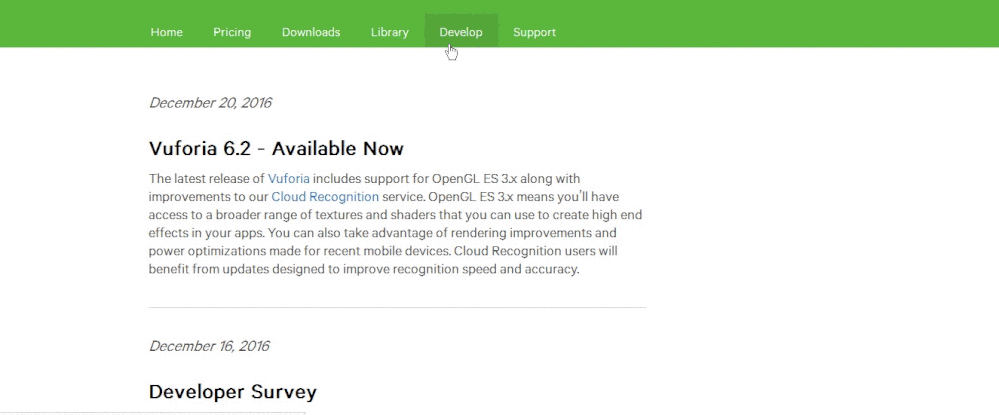Click 'improvements to our' text before the link

[208, 197]
